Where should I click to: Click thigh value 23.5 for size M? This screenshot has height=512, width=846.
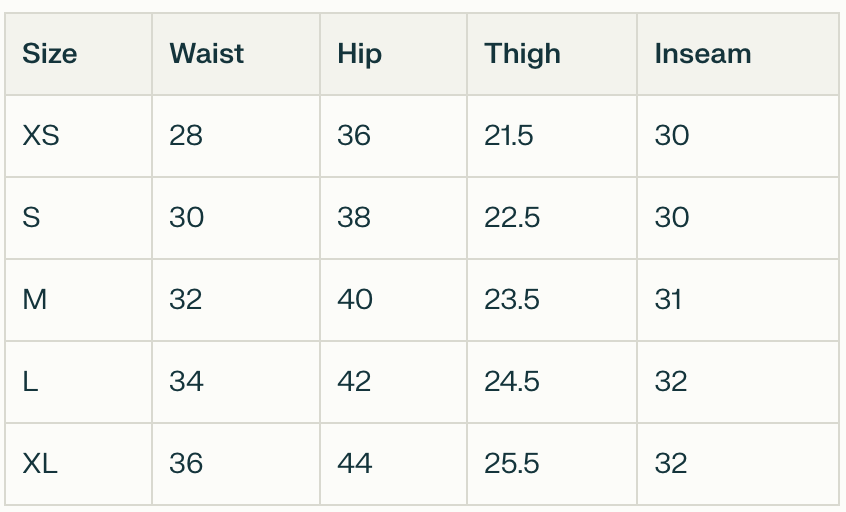512,300
